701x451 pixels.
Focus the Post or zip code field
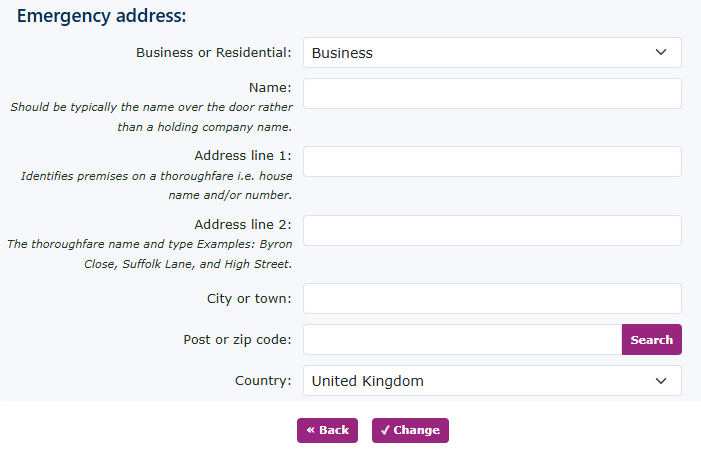pos(462,340)
